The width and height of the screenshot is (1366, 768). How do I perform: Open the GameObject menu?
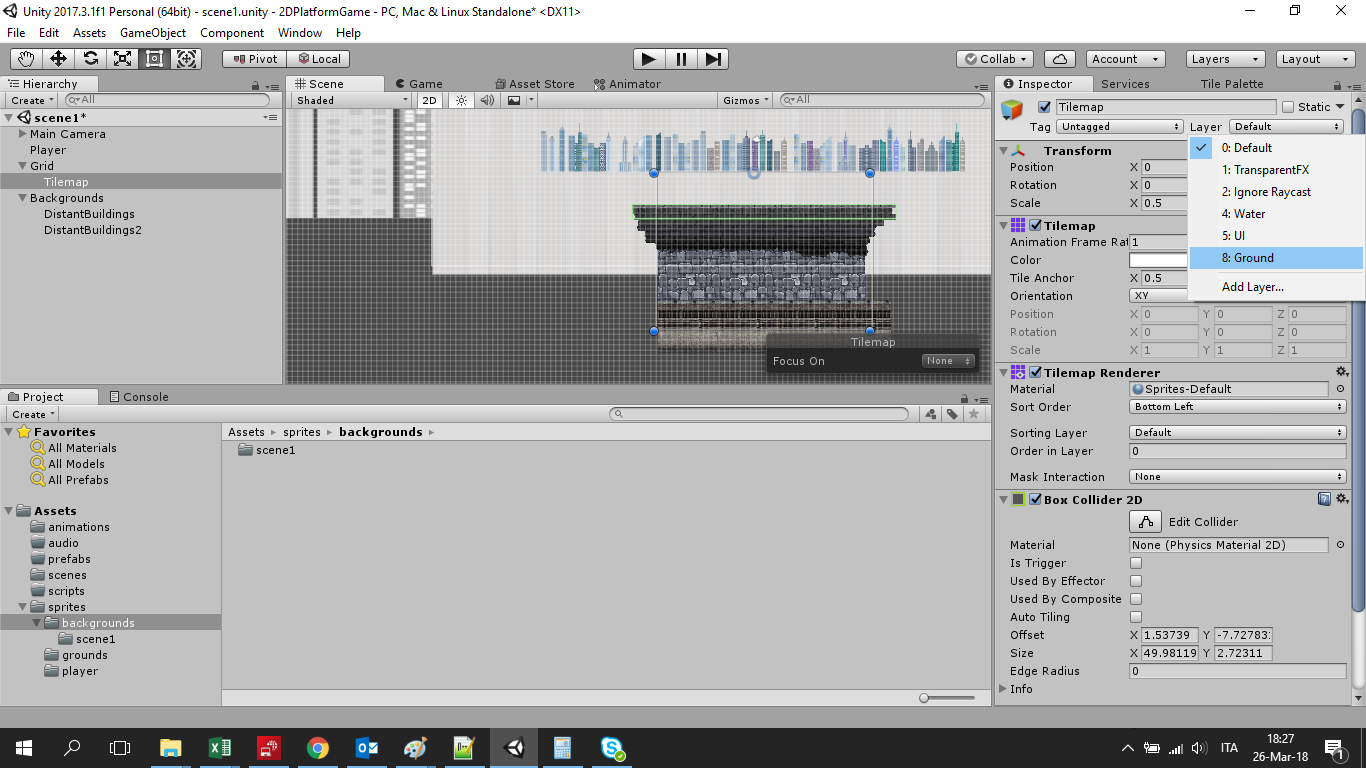(153, 33)
